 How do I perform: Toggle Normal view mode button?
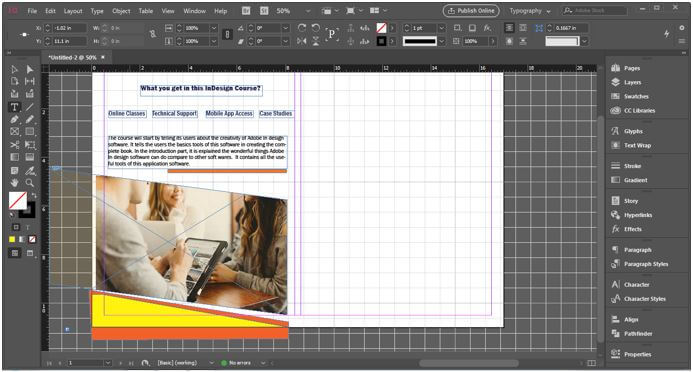click(x=15, y=253)
